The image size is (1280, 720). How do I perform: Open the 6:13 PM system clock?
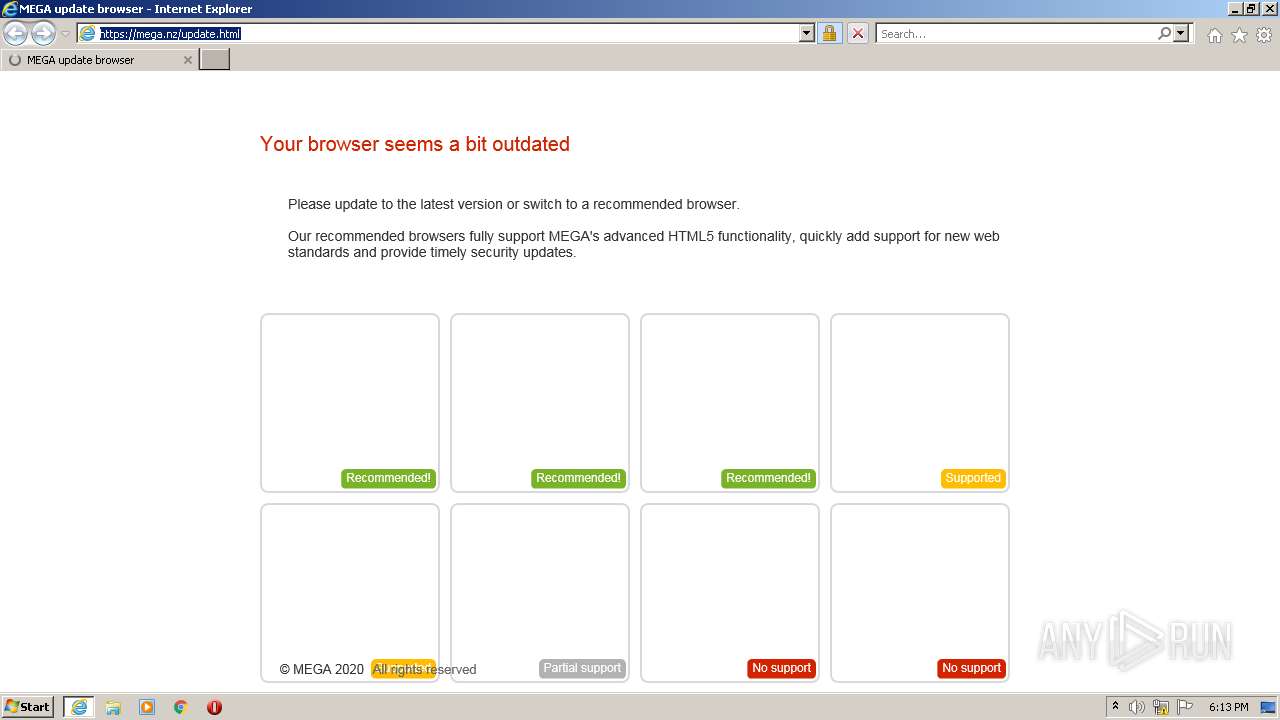point(1228,707)
